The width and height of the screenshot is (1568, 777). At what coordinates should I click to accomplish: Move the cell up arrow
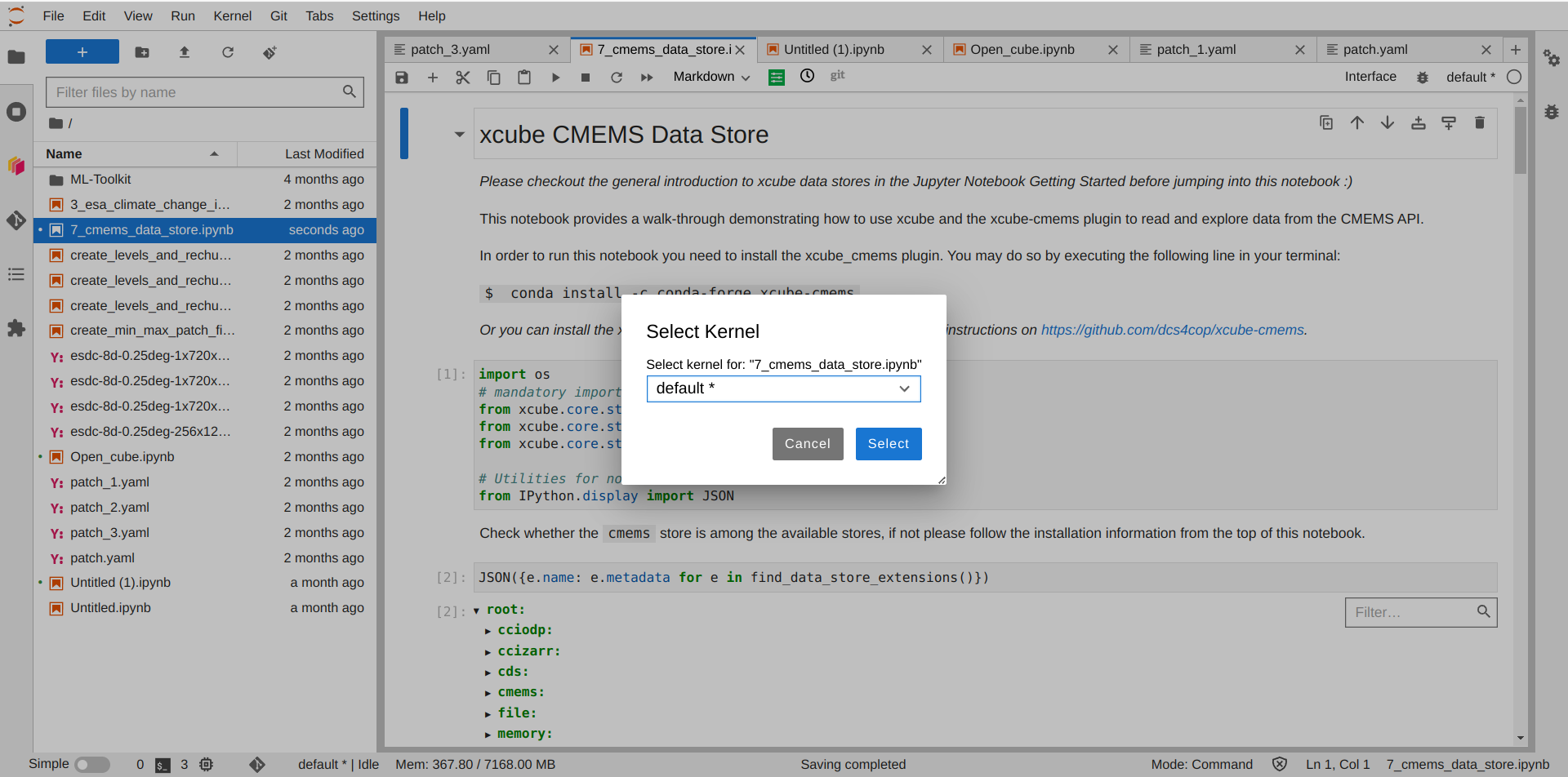pyautogui.click(x=1357, y=122)
